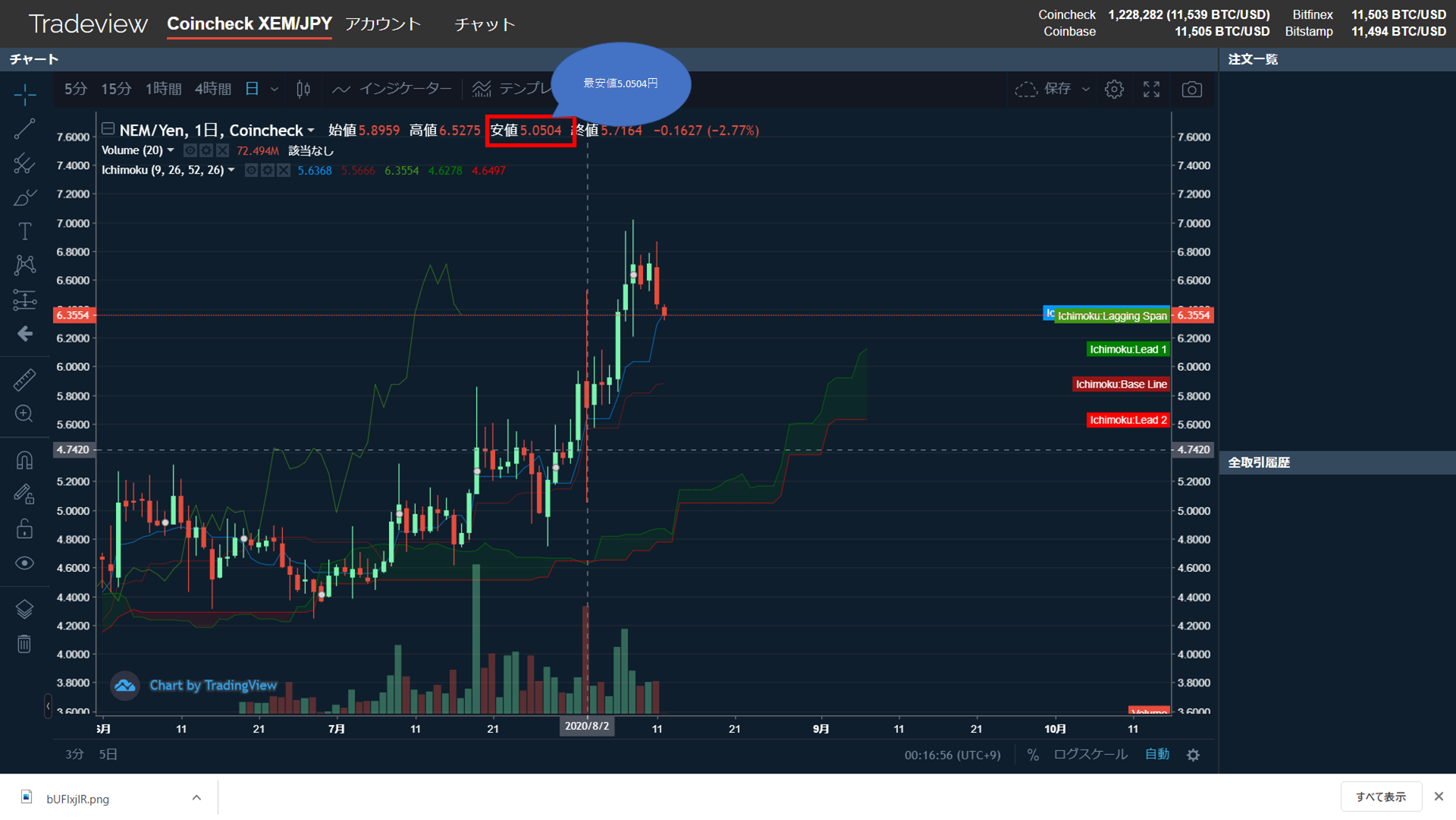Take a chart snapshot with camera icon
The image size is (1456, 820).
coord(1191,90)
